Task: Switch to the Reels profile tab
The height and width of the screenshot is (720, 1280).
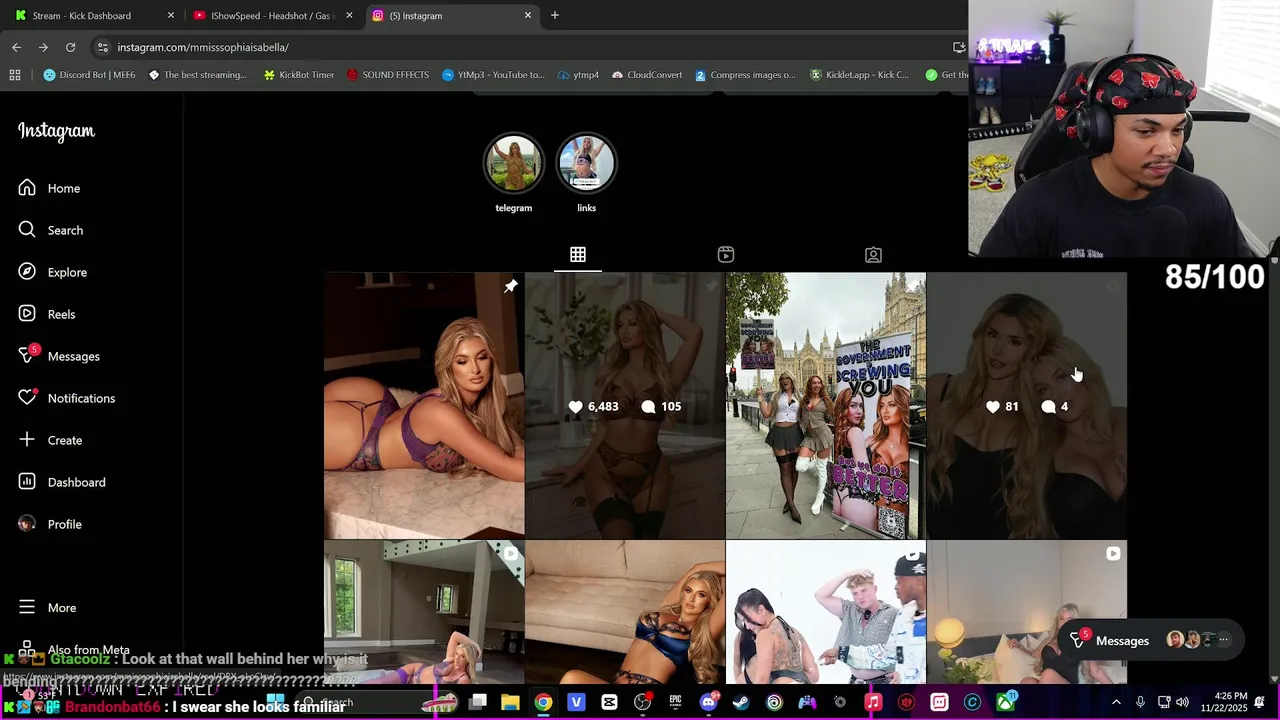Action: 726,255
